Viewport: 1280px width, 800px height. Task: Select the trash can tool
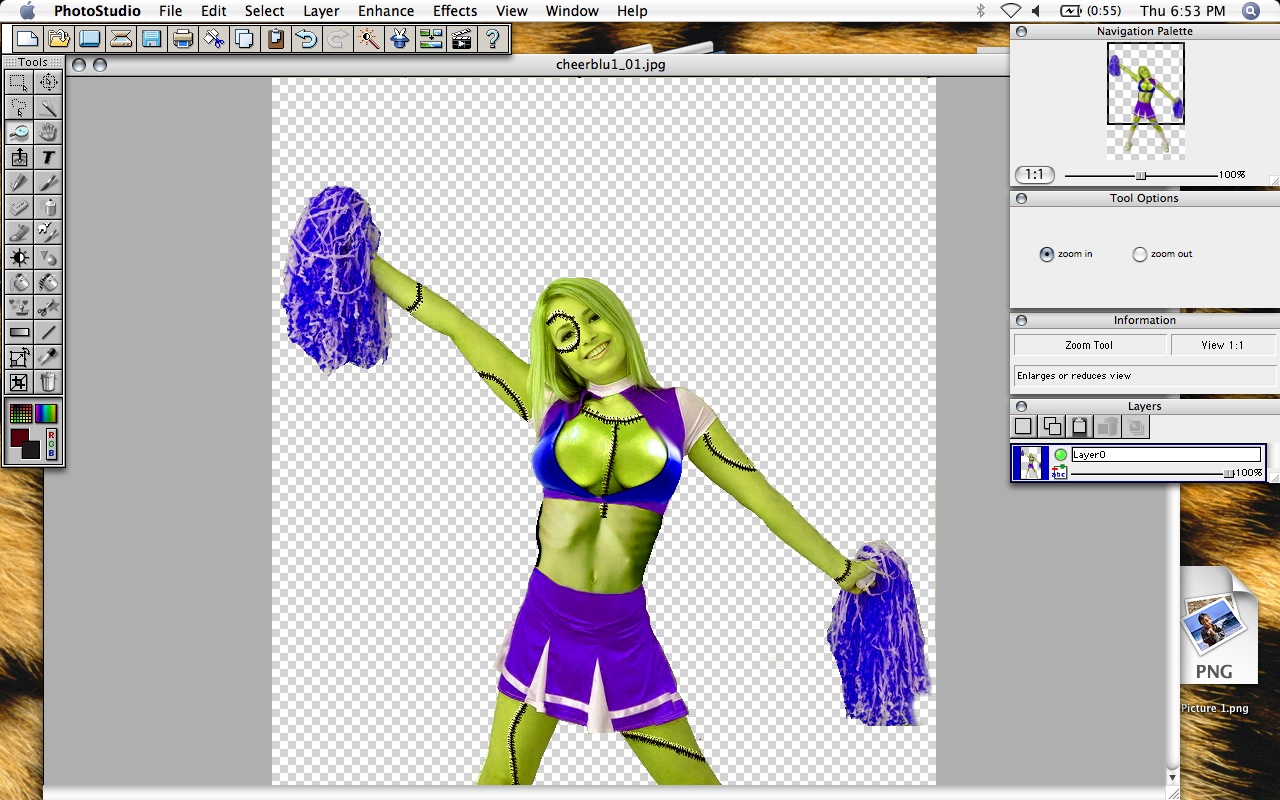click(48, 382)
